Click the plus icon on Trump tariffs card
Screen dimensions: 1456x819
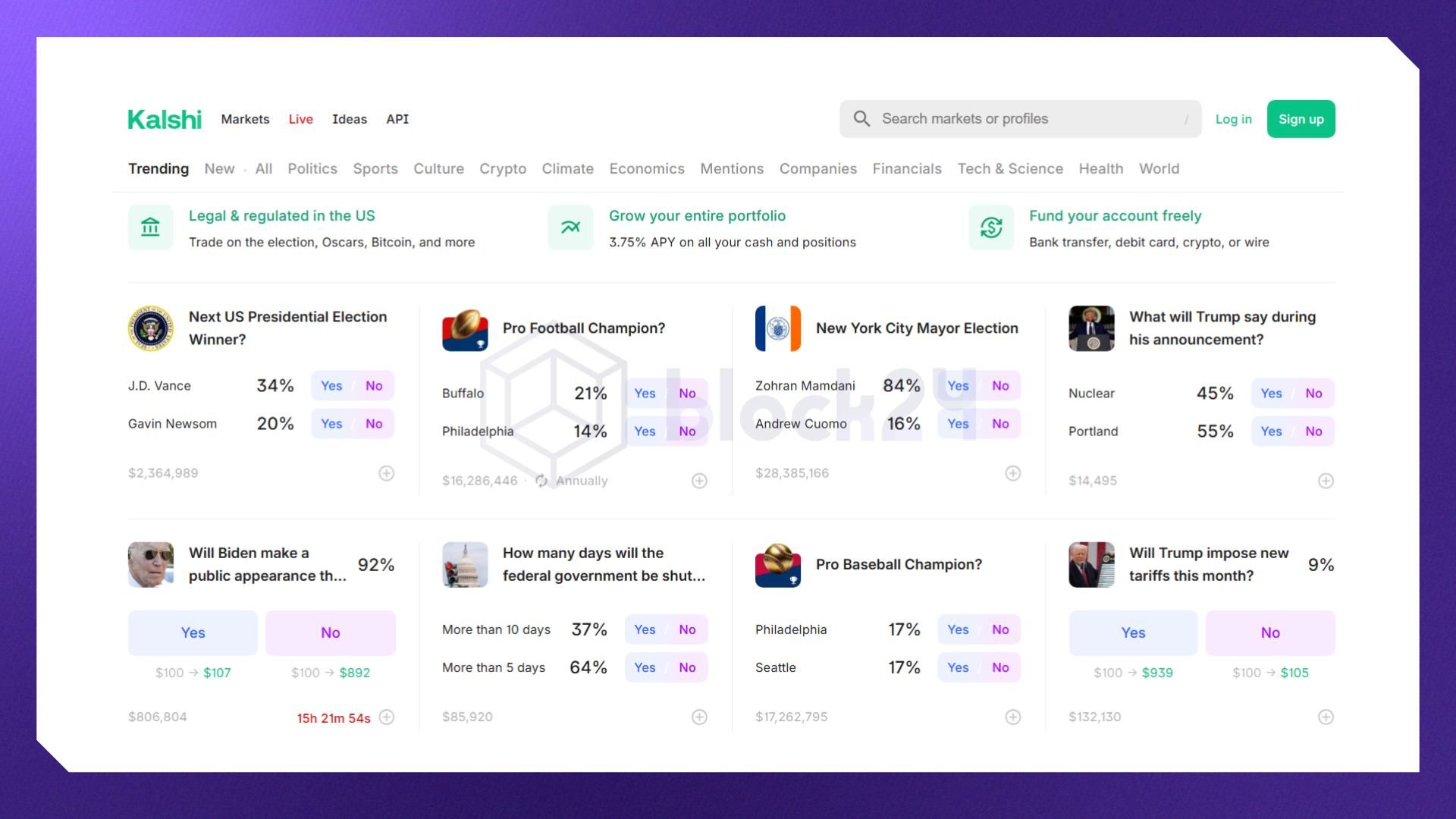point(1326,717)
